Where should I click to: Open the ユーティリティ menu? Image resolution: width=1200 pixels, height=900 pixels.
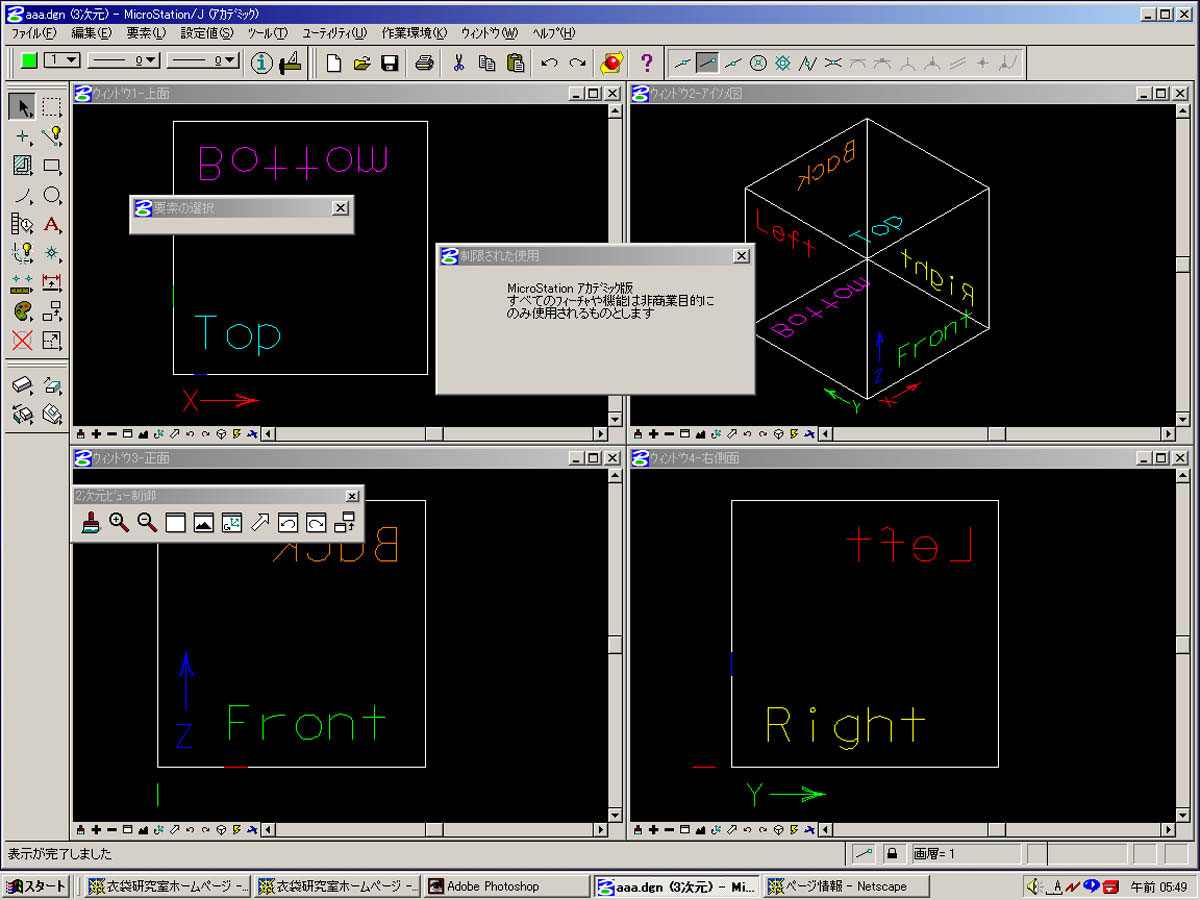click(x=334, y=33)
